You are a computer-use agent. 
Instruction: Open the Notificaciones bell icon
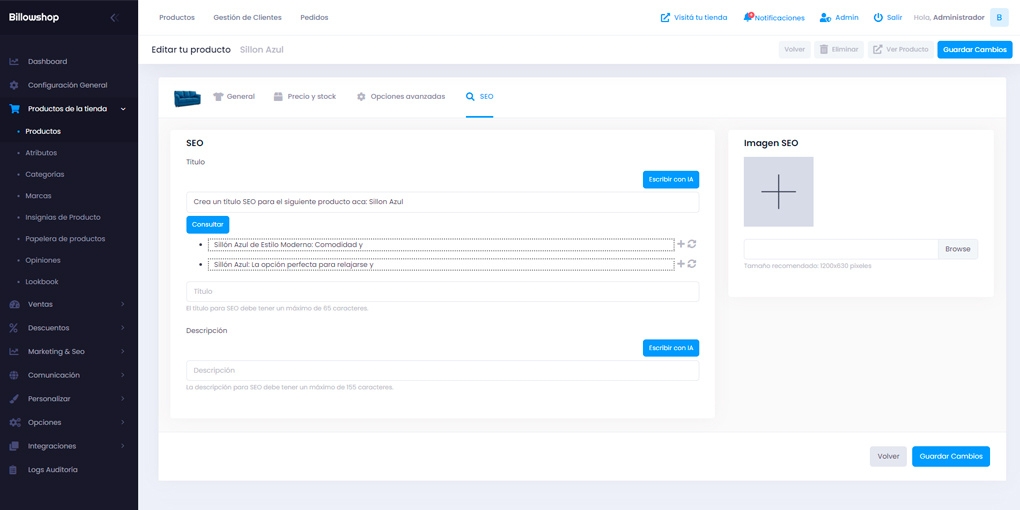click(747, 18)
